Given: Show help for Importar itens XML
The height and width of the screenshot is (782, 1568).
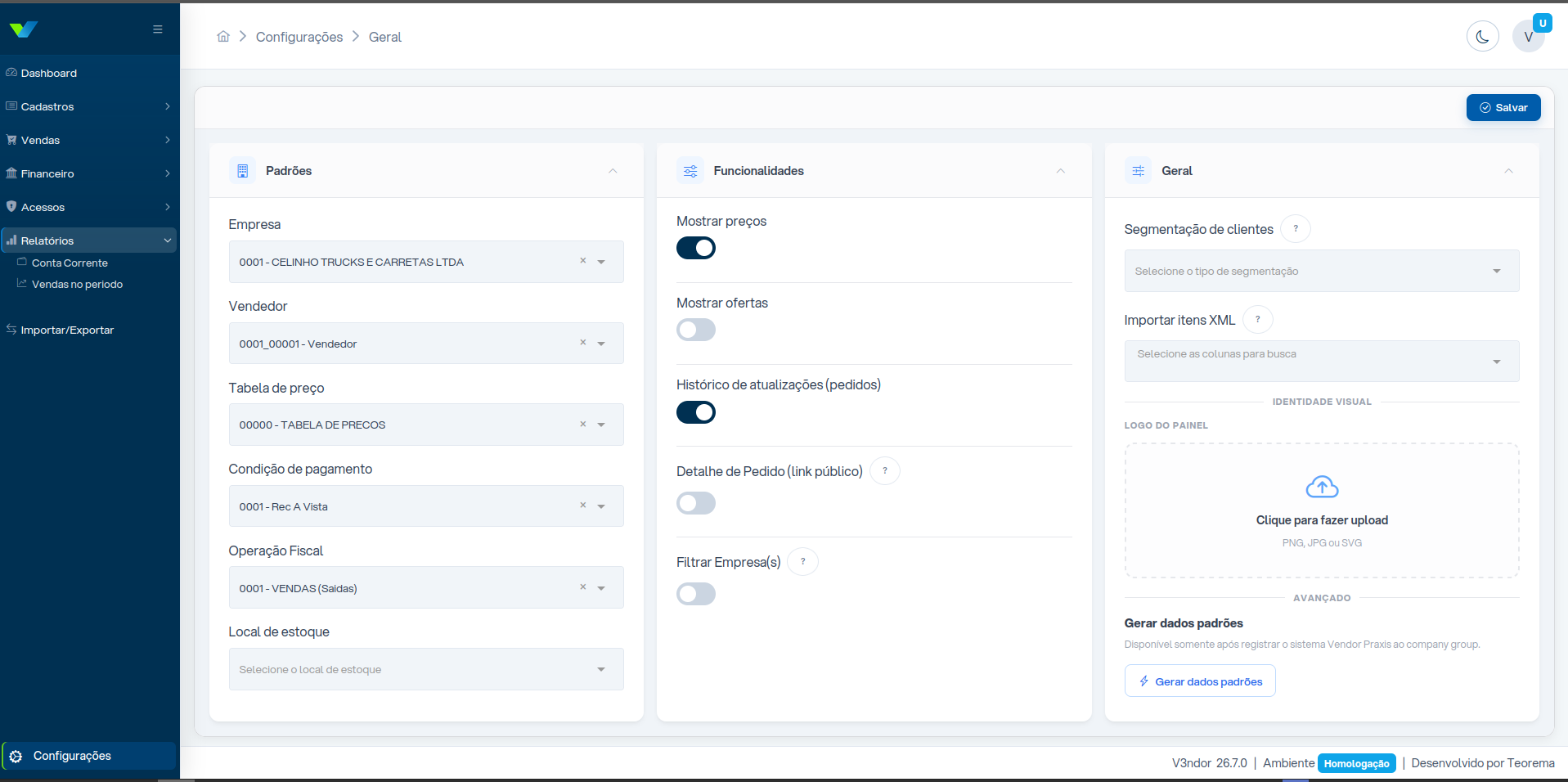Looking at the screenshot, I should tap(1258, 320).
